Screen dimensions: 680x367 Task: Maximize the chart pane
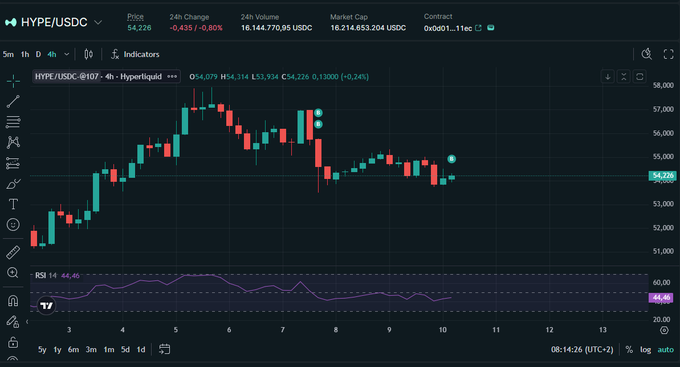pyautogui.click(x=640, y=77)
